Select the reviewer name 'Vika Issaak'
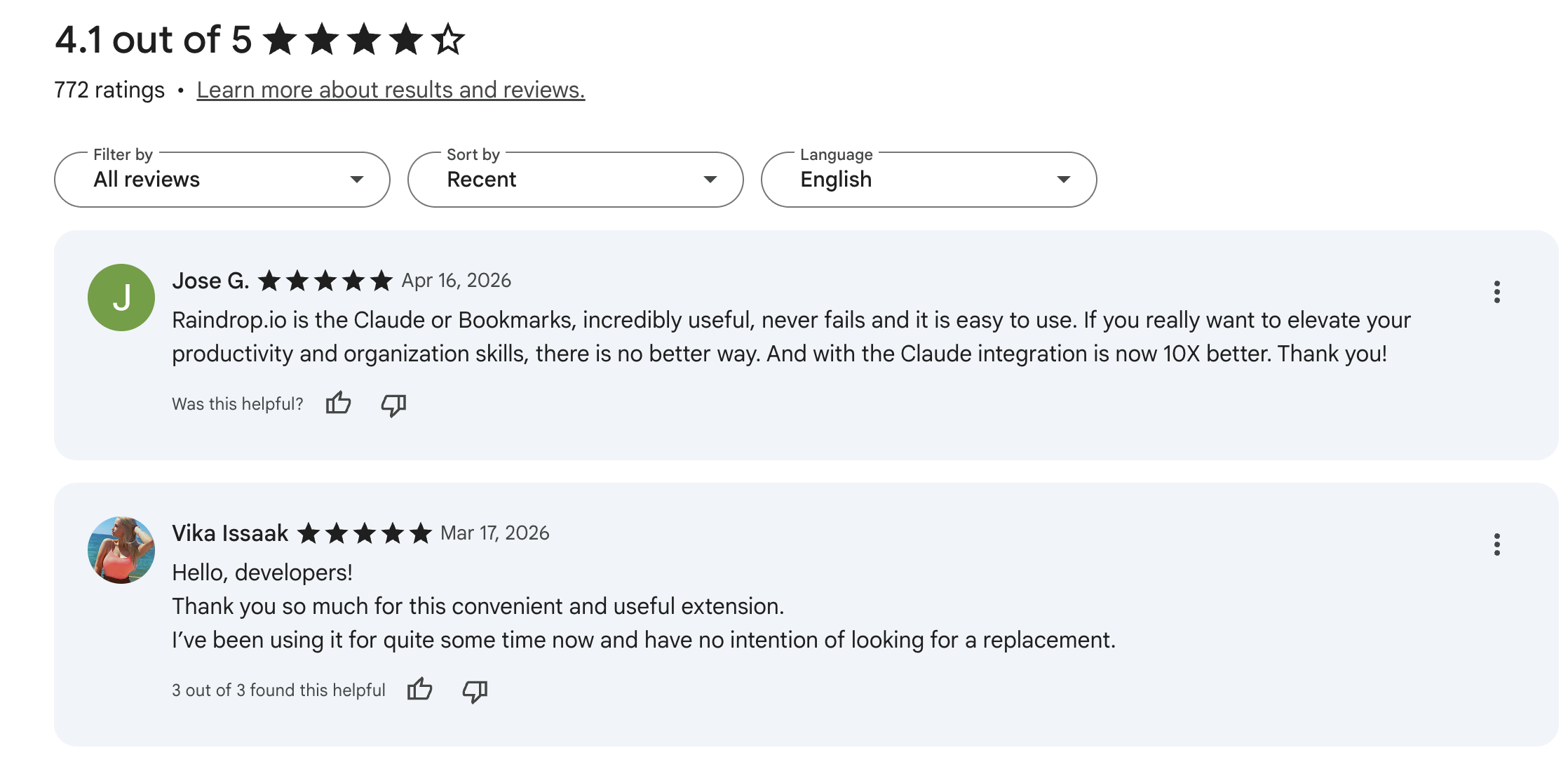Image resolution: width=1568 pixels, height=762 pixels. tap(229, 533)
